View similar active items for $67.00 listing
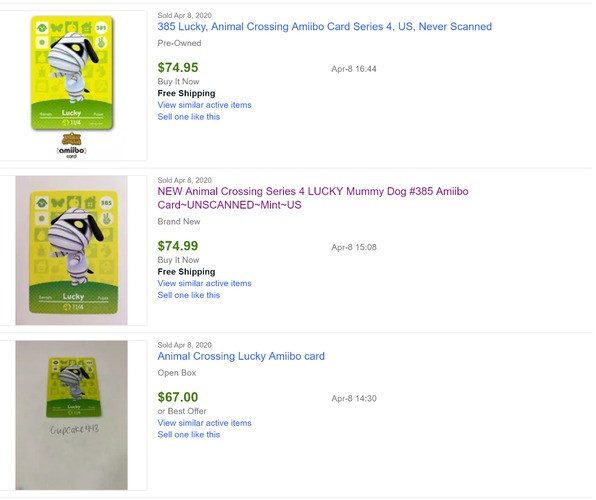The image size is (596, 500). click(204, 423)
